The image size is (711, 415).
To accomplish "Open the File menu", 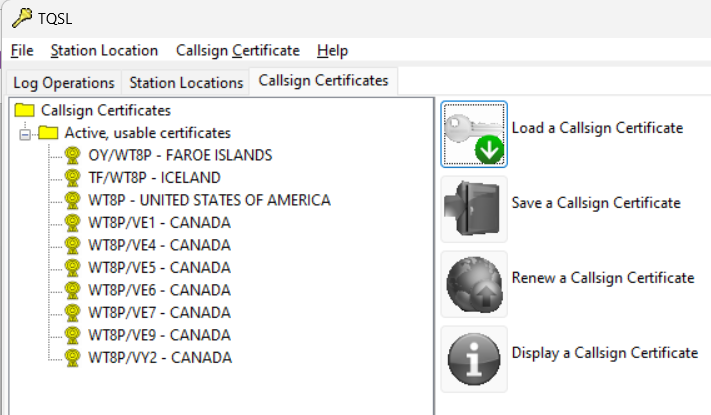I will point(22,50).
